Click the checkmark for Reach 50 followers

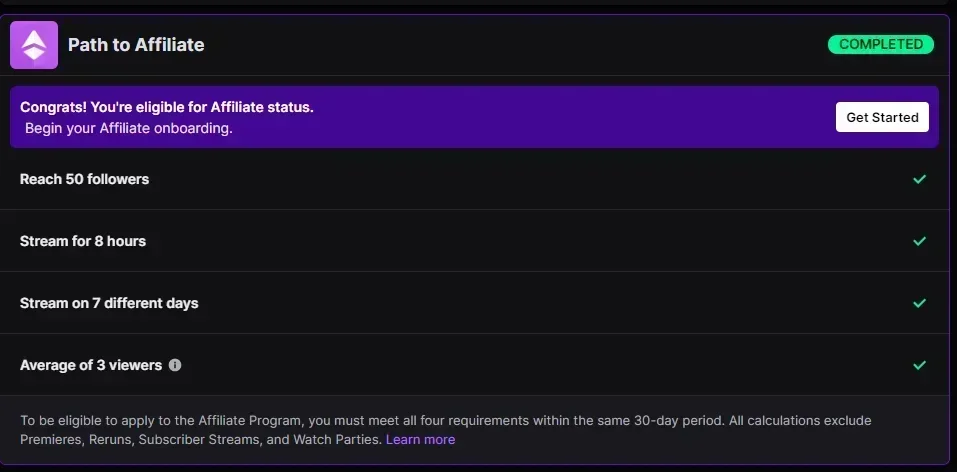click(919, 179)
